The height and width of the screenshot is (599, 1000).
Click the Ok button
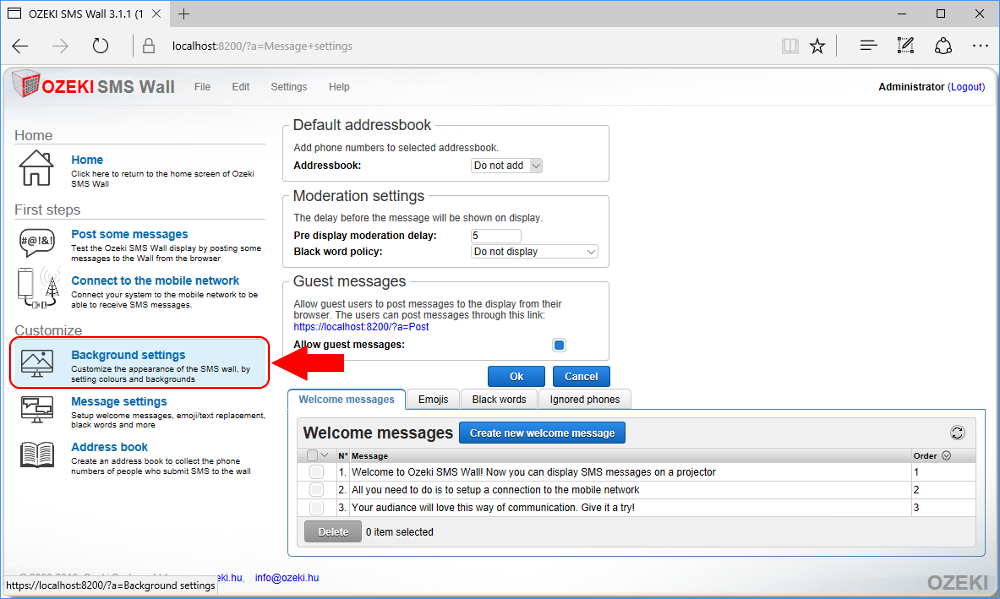517,376
